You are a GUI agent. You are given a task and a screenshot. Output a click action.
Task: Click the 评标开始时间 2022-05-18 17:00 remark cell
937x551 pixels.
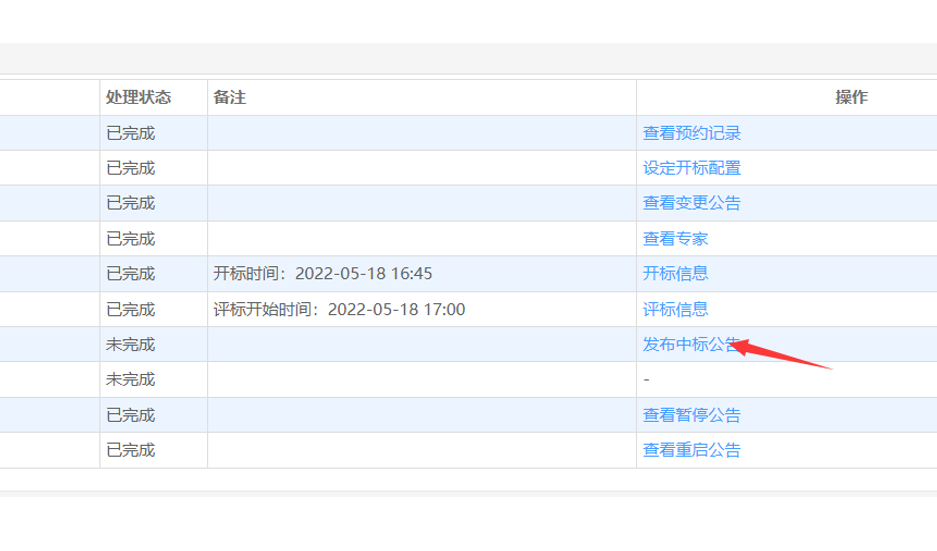(x=339, y=309)
